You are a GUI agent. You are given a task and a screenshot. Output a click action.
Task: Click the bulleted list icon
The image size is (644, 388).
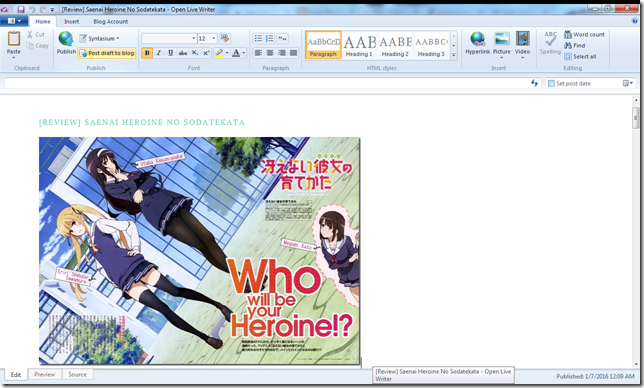pos(258,38)
